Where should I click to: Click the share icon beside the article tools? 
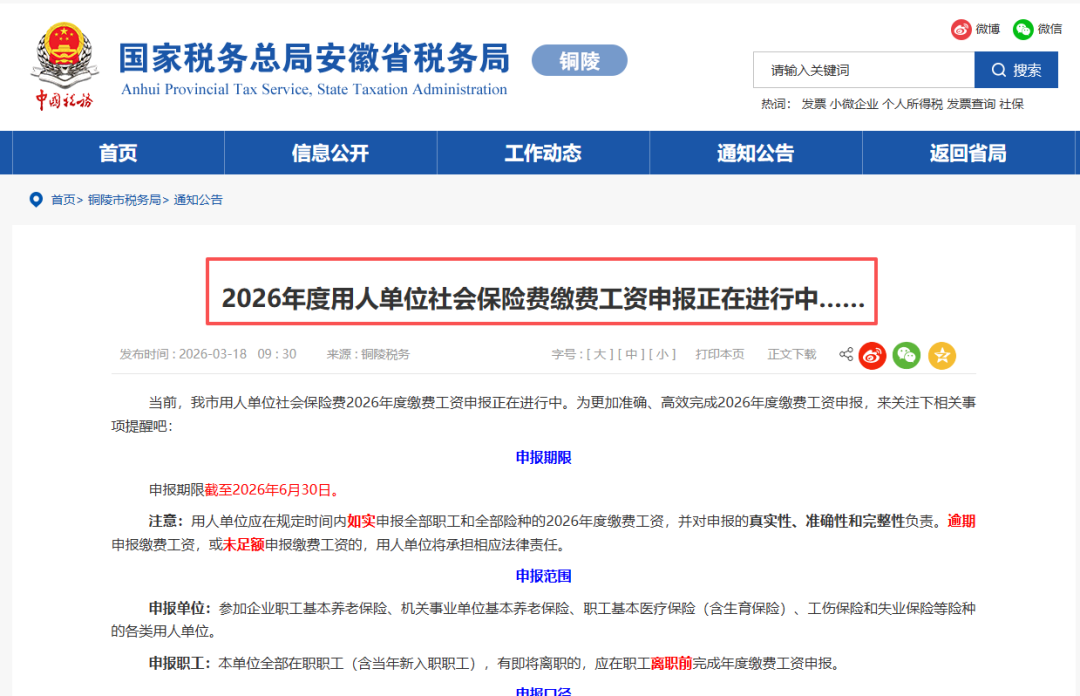(846, 354)
